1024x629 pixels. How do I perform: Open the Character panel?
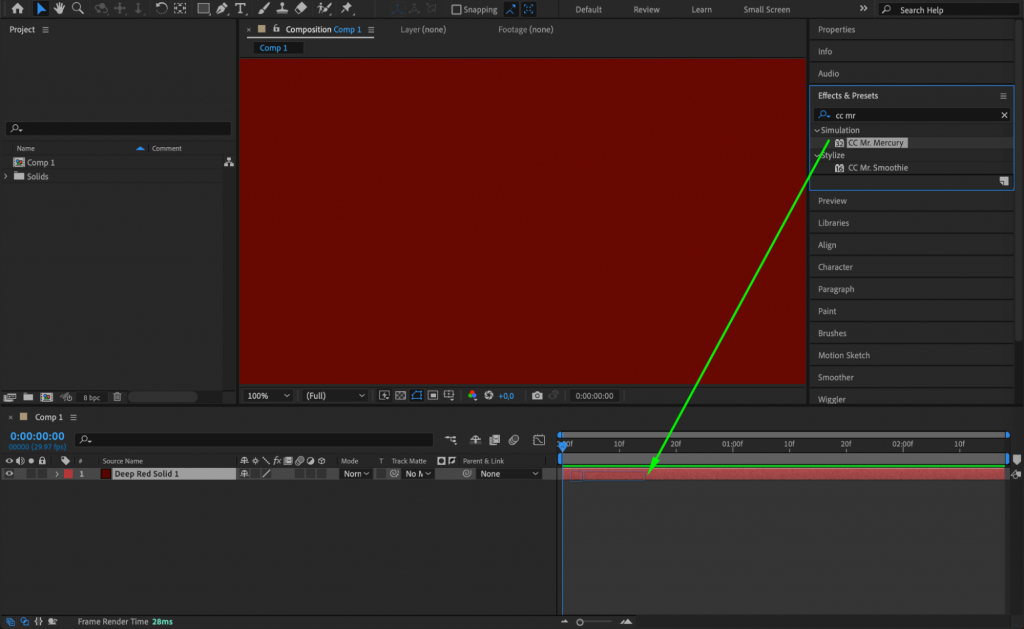click(x=838, y=267)
